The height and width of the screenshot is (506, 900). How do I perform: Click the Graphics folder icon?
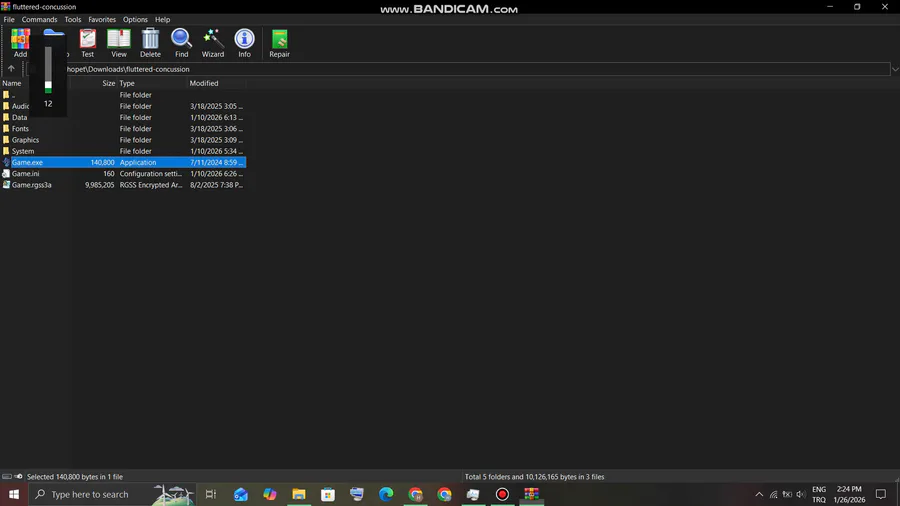[x=6, y=140]
